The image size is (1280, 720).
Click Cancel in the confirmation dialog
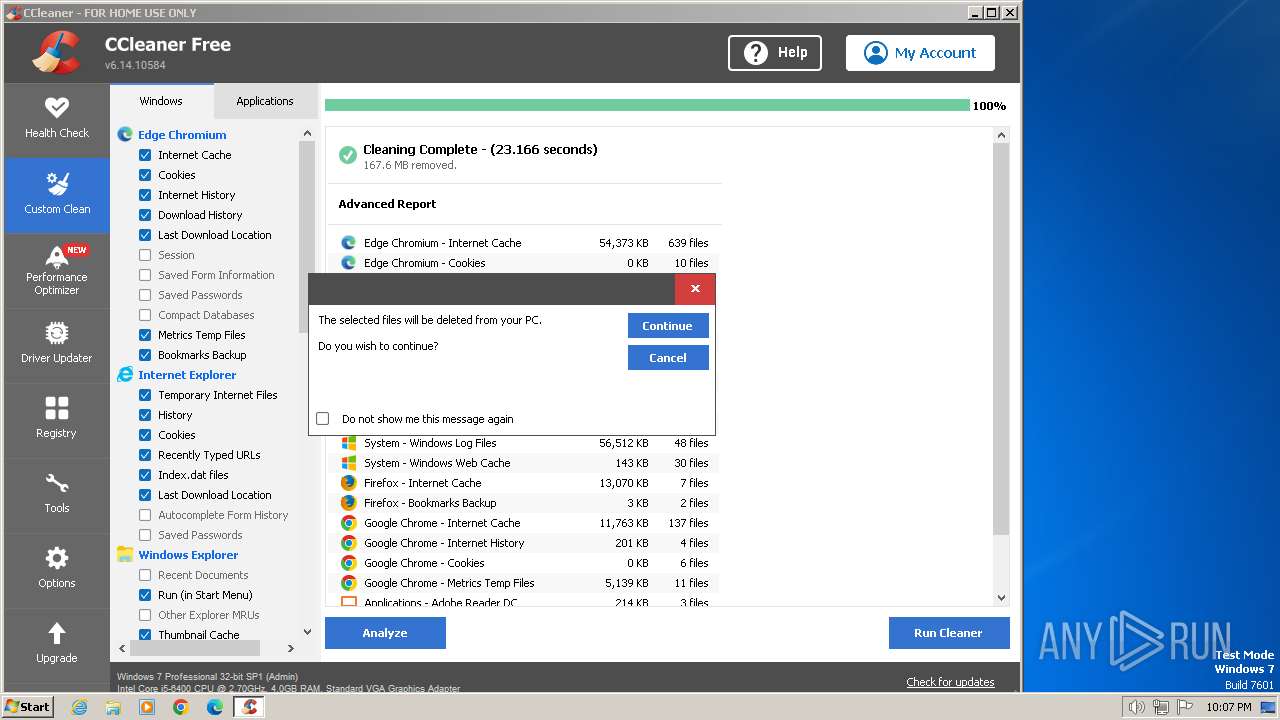coord(668,358)
